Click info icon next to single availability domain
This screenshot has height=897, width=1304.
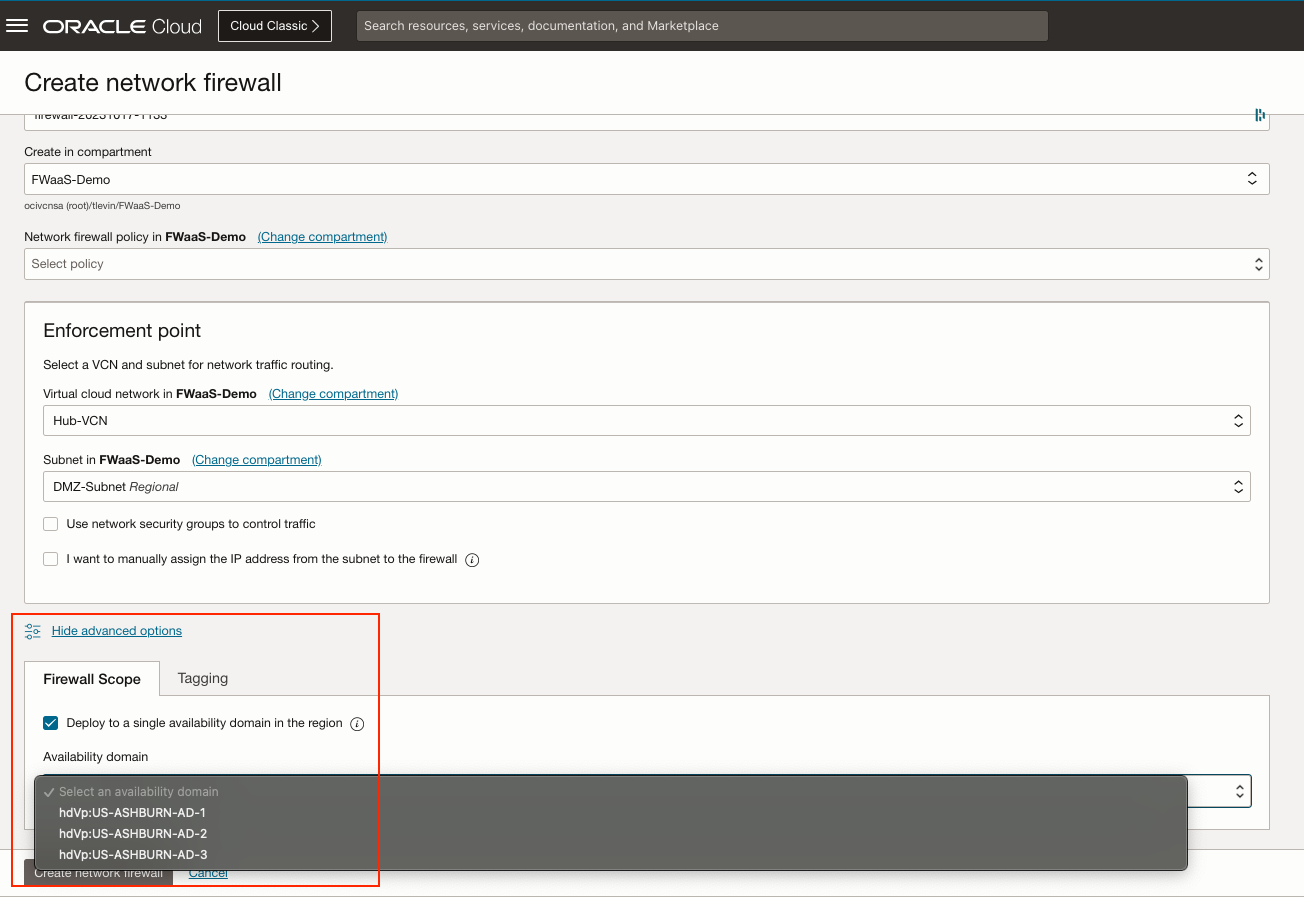(x=357, y=724)
